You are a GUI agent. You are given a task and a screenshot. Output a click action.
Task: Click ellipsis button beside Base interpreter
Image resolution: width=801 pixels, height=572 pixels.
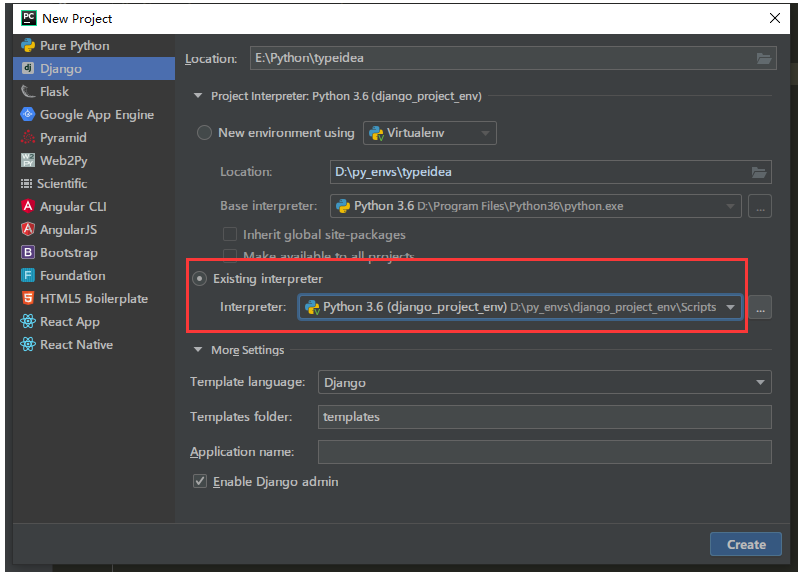[760, 206]
